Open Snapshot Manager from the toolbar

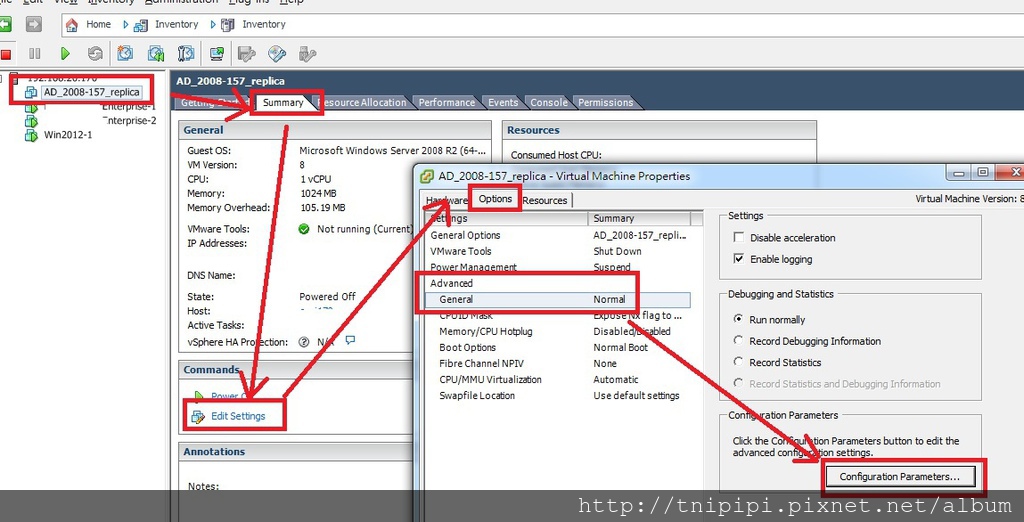coord(186,53)
